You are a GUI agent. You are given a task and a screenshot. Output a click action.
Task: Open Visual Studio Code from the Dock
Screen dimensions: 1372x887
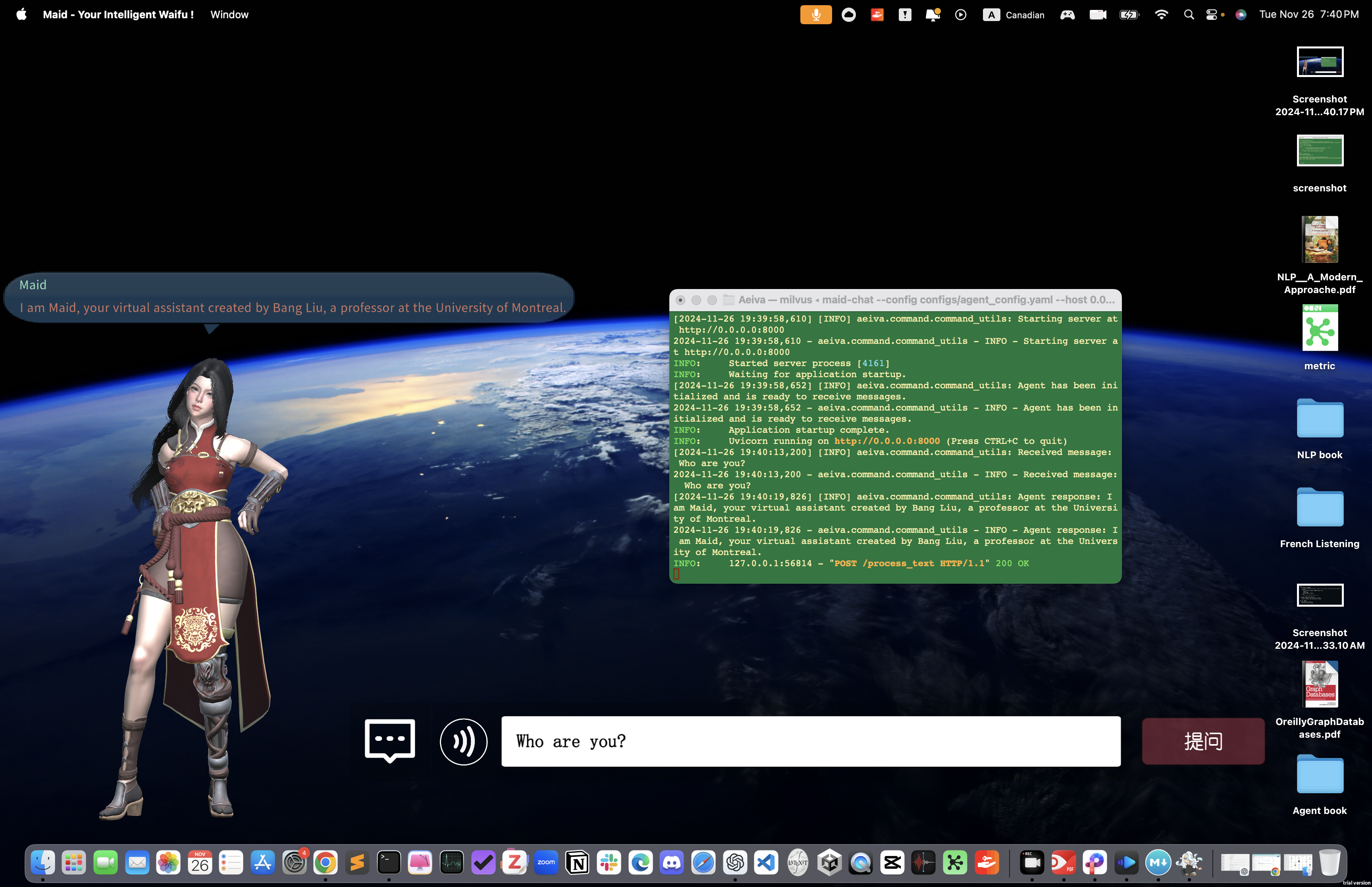coord(766,862)
